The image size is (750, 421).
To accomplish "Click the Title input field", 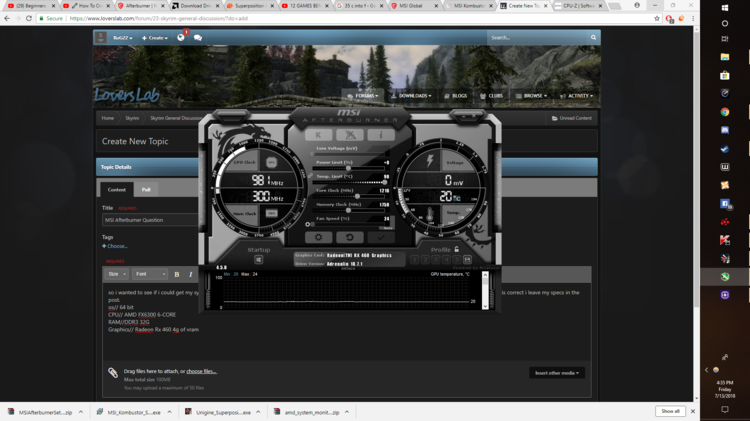I will 151,220.
